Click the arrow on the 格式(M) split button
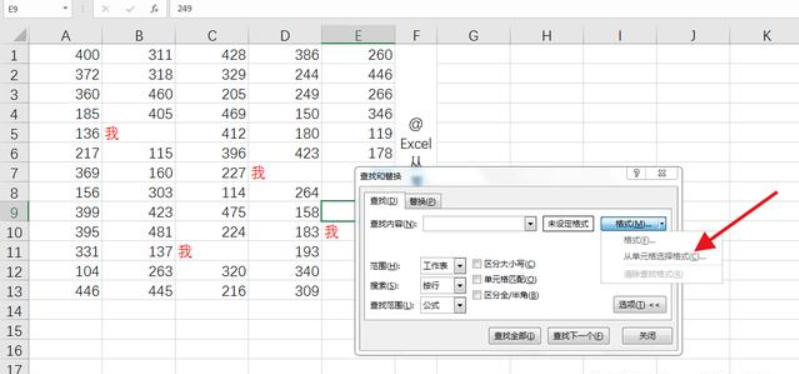 click(x=661, y=224)
